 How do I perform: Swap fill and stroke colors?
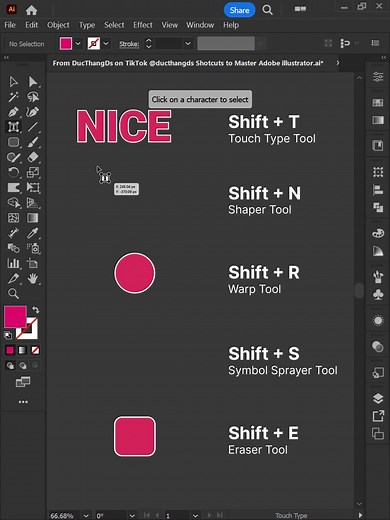tap(35, 310)
